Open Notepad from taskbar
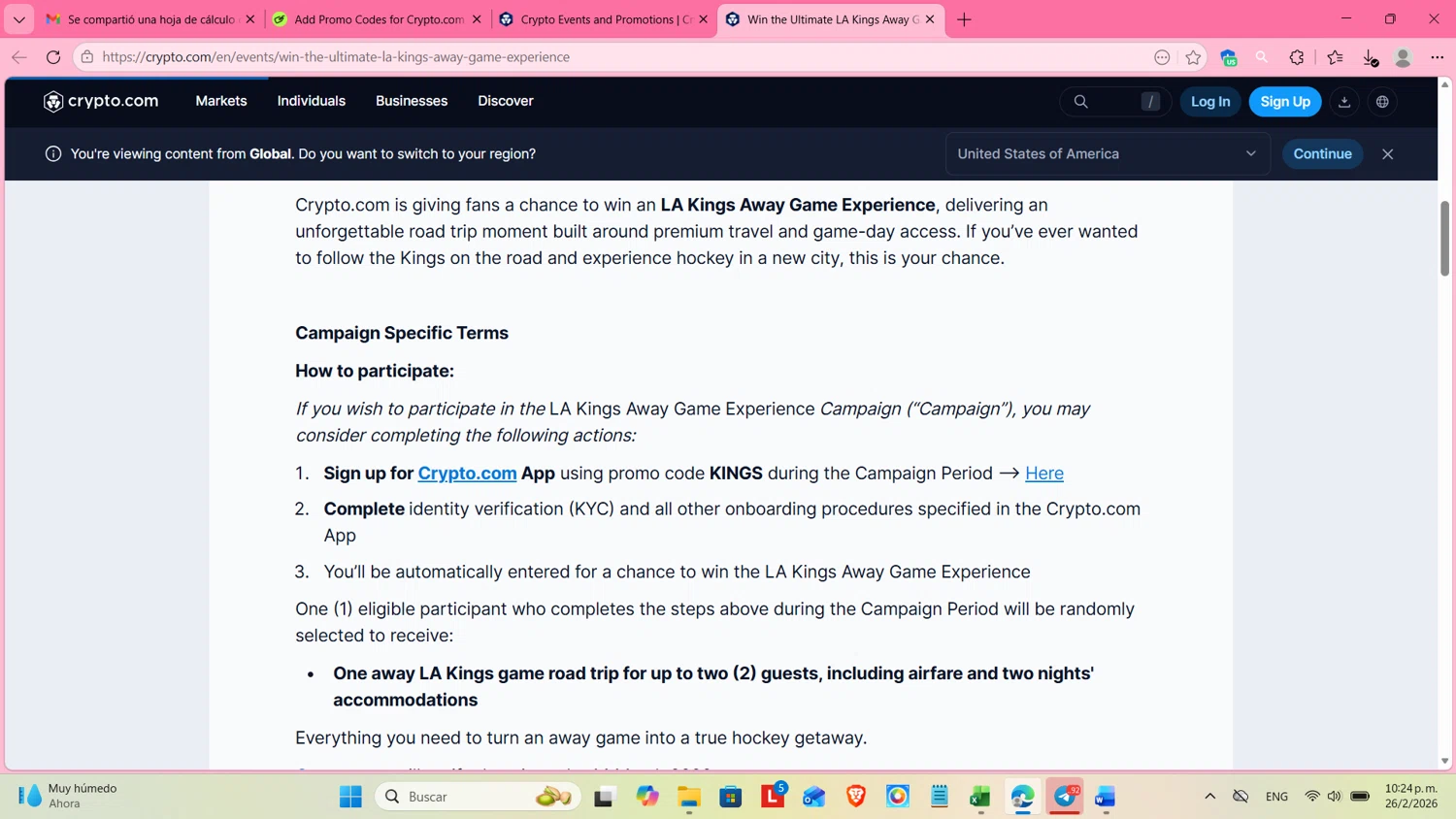 coord(940,797)
